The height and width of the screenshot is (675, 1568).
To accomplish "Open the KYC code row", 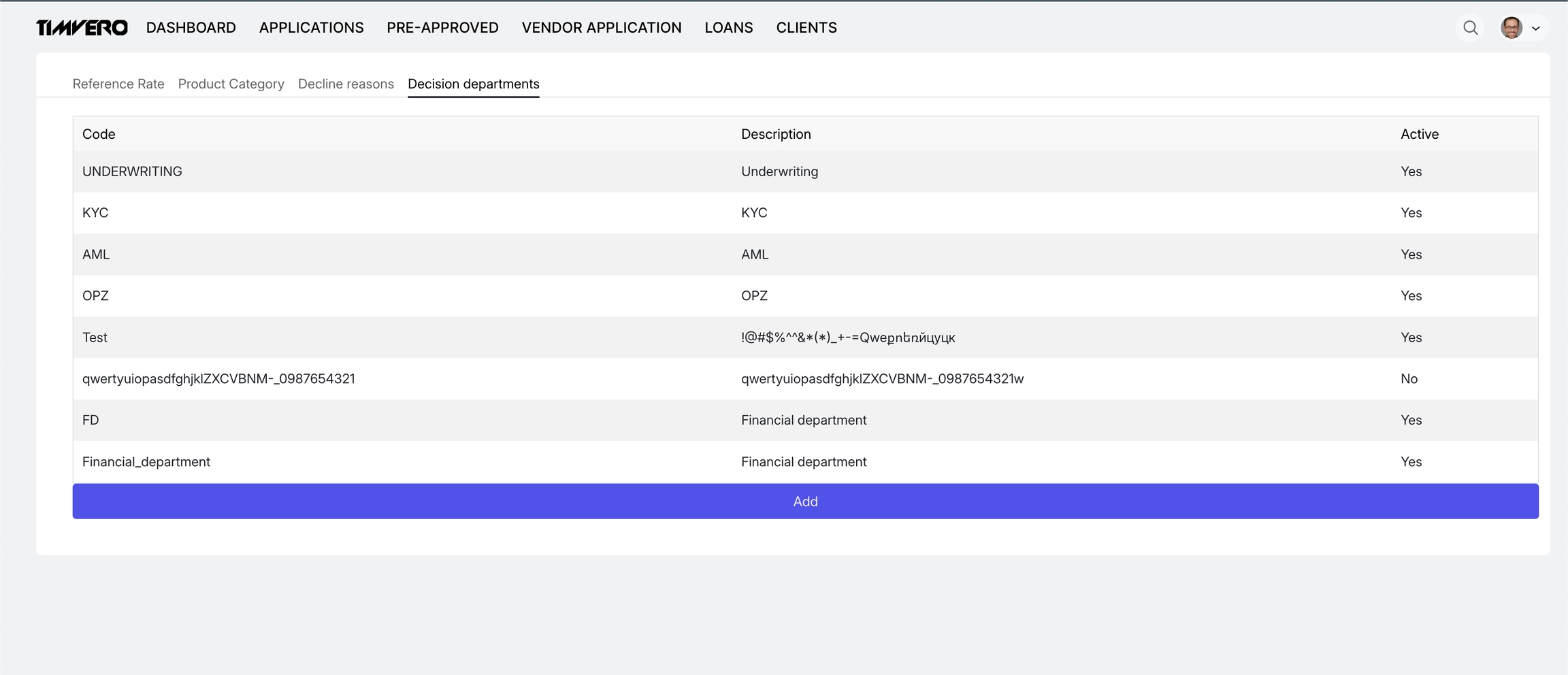I will tap(95, 213).
